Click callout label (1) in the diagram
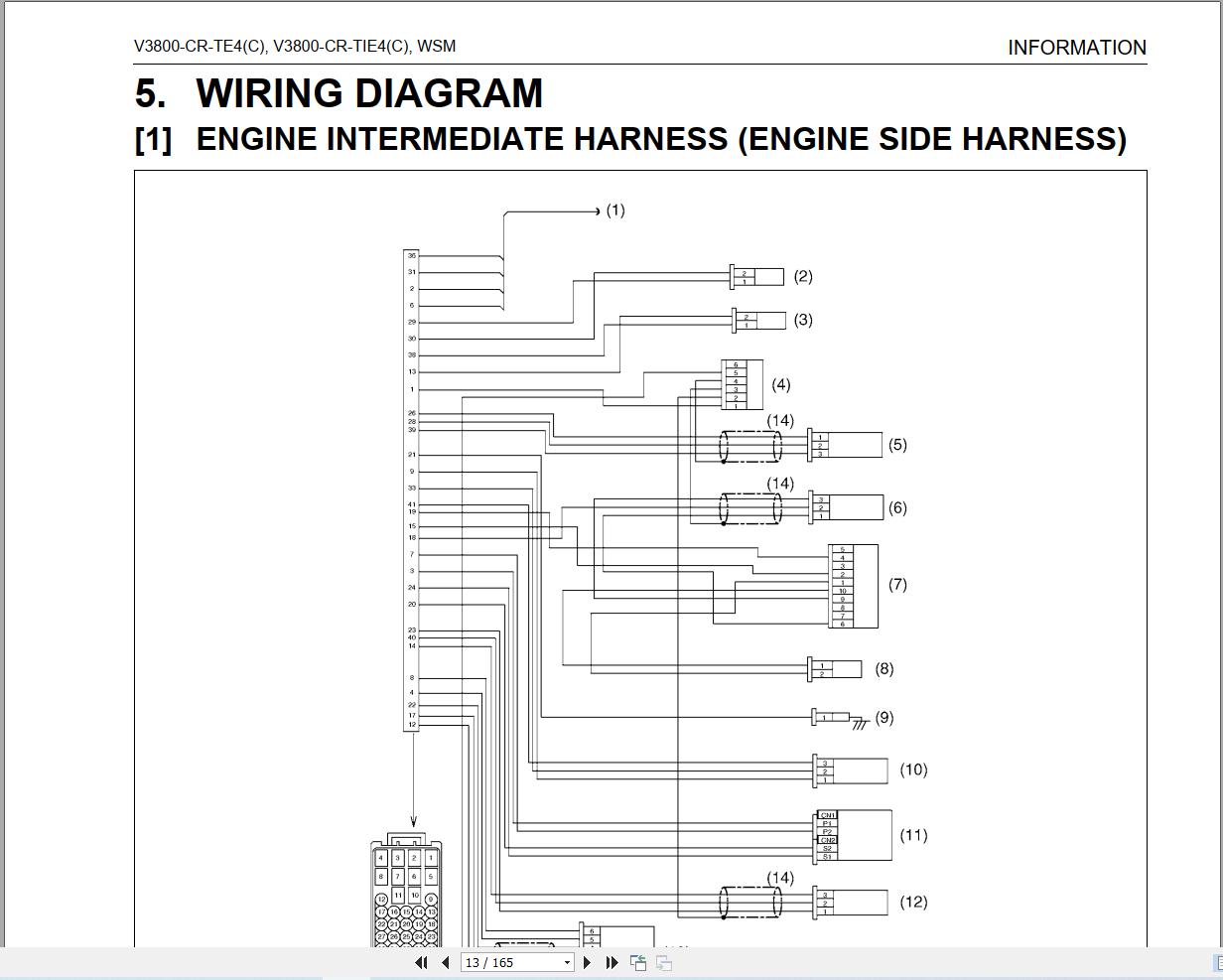The height and width of the screenshot is (980, 1223). 615,210
